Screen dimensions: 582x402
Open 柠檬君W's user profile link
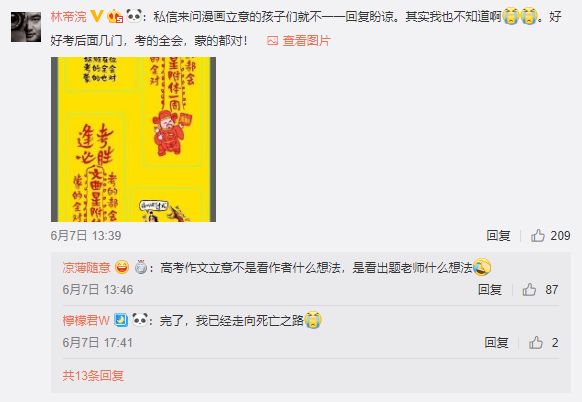[86, 320]
